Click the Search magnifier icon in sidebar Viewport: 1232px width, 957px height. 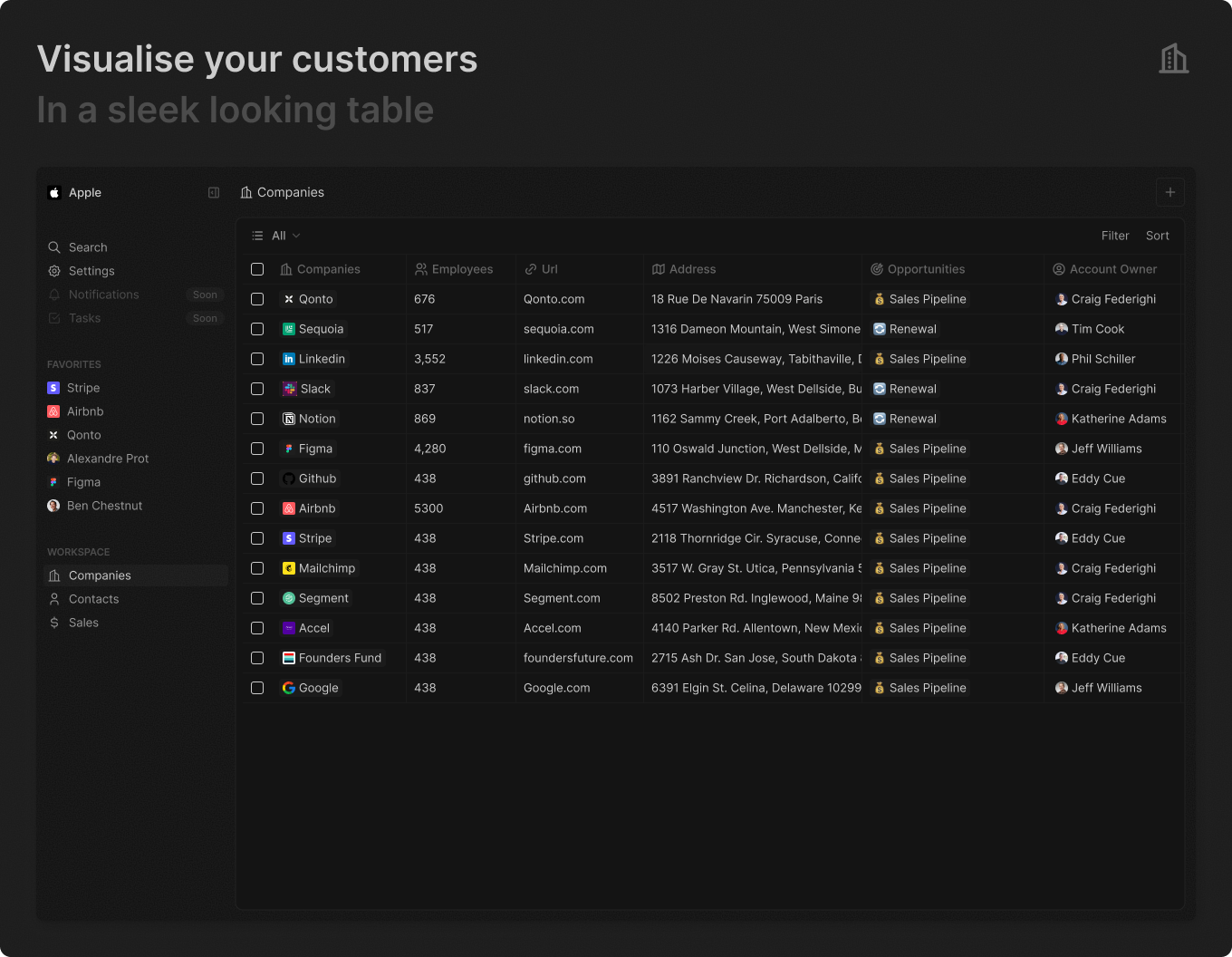pos(54,247)
